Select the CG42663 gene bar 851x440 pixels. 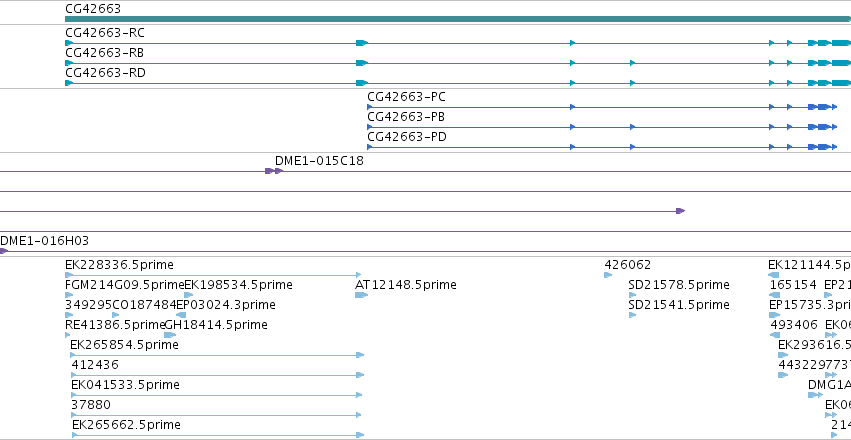458,19
